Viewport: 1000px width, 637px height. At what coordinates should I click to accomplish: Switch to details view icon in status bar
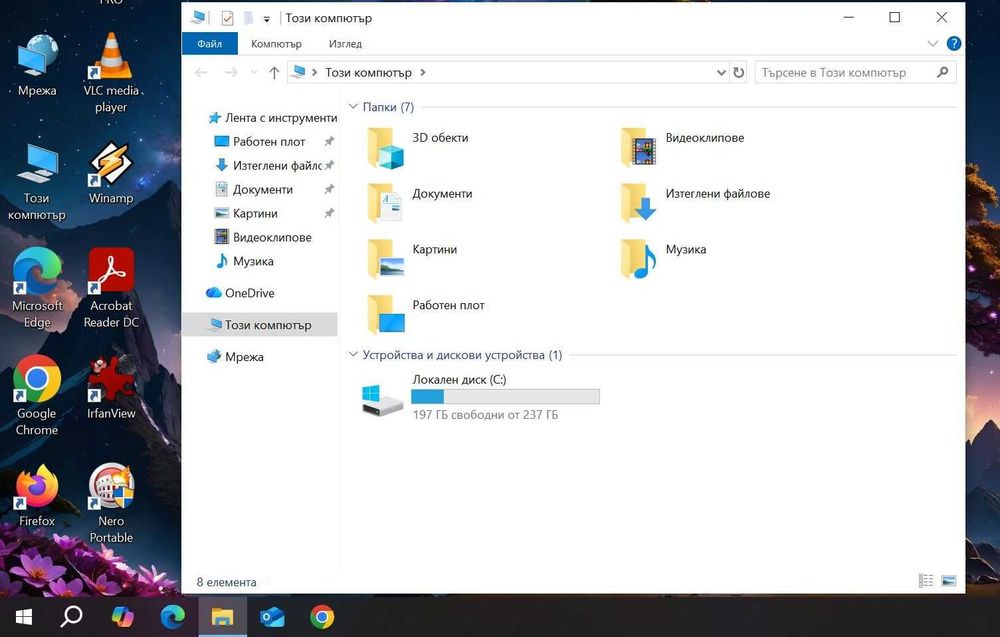[x=925, y=581]
